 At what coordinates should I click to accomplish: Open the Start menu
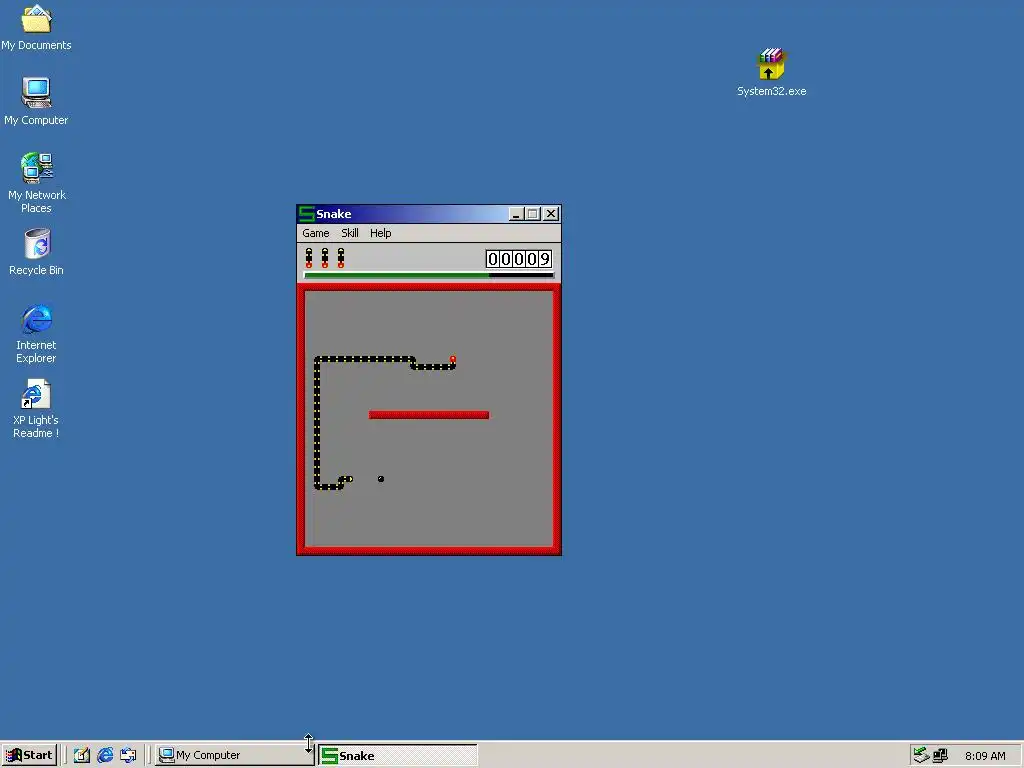coord(29,755)
